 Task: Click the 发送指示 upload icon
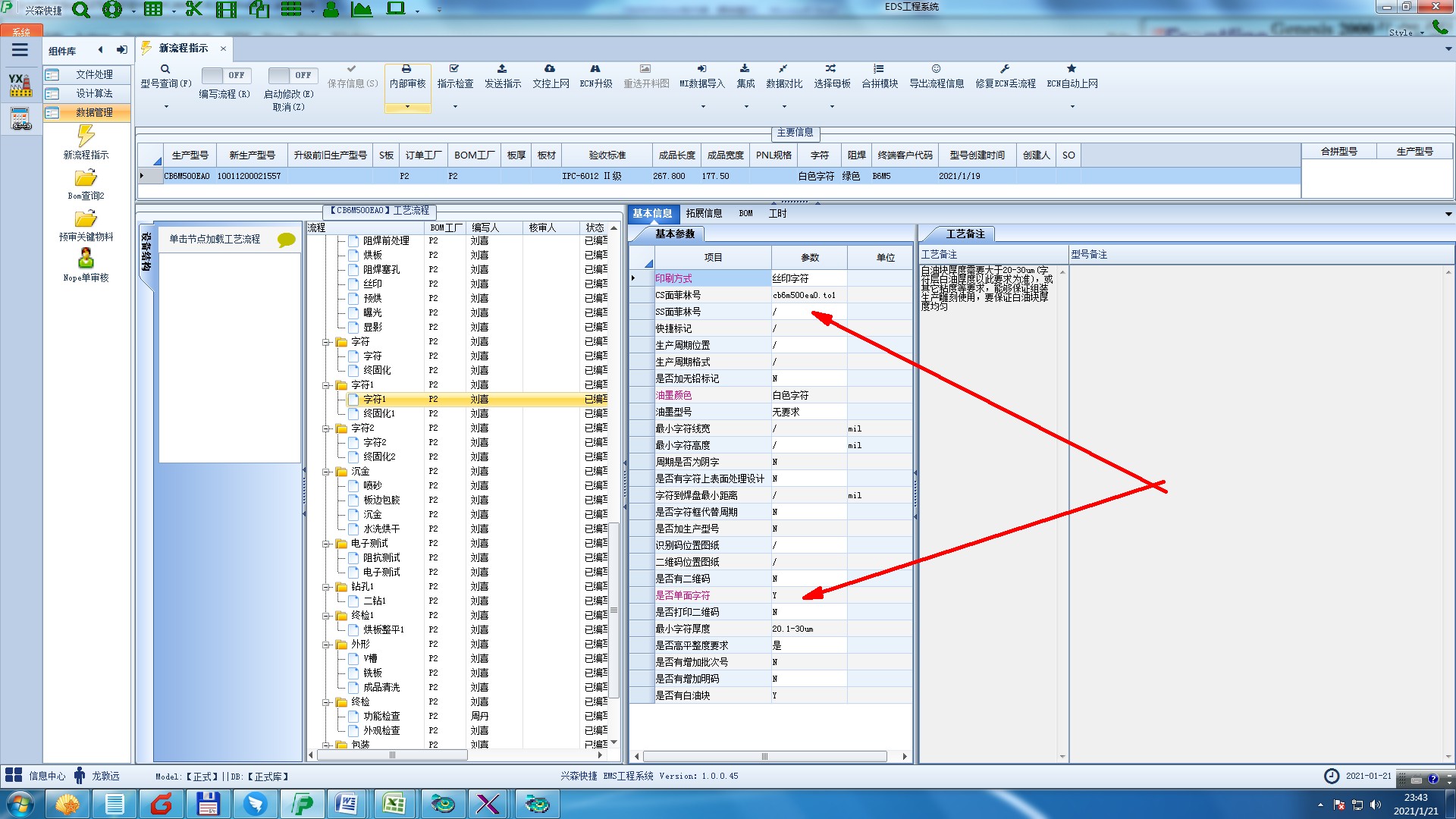tap(502, 69)
